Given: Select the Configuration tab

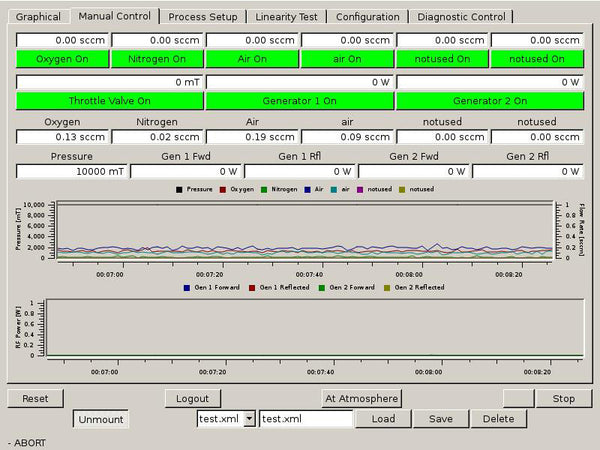Looking at the screenshot, I should pyautogui.click(x=367, y=16).
